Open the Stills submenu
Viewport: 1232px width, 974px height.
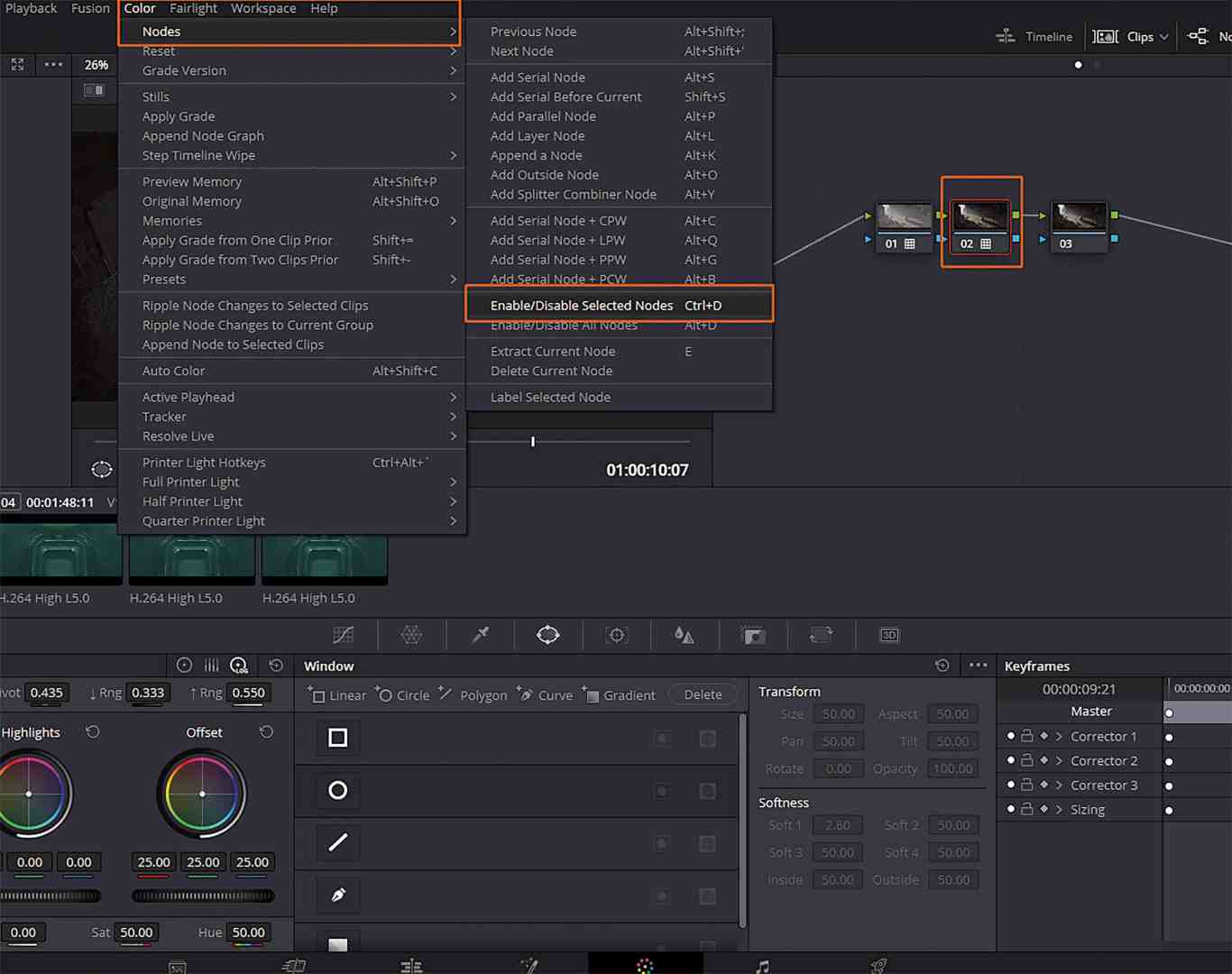292,96
